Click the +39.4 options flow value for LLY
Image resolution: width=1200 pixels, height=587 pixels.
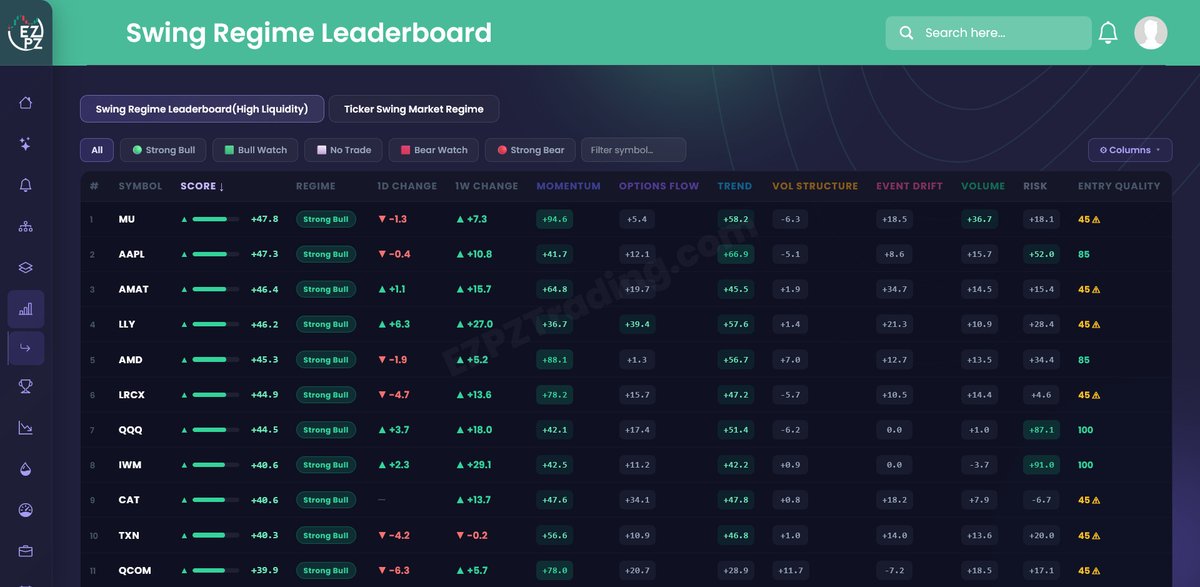pyautogui.click(x=637, y=325)
